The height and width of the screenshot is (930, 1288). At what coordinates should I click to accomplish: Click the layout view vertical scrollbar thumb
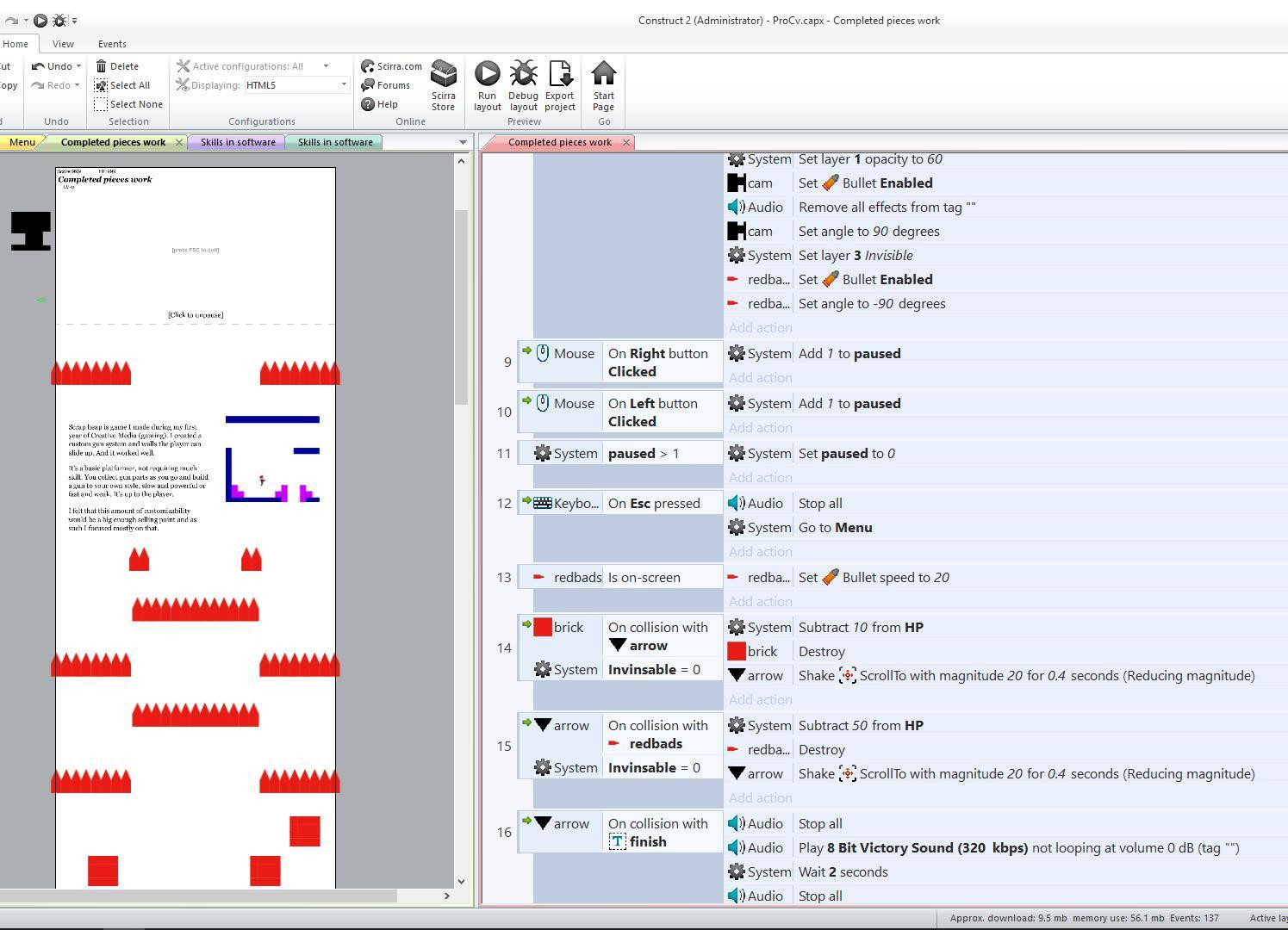coord(461,307)
